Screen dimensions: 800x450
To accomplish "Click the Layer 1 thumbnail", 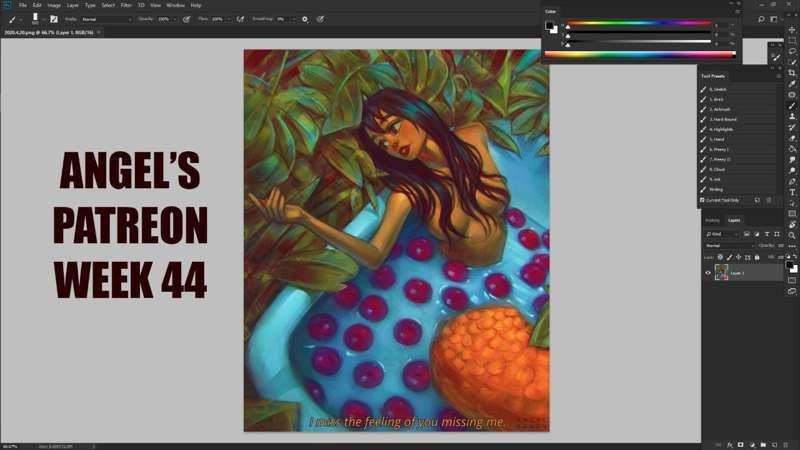I will pyautogui.click(x=721, y=272).
